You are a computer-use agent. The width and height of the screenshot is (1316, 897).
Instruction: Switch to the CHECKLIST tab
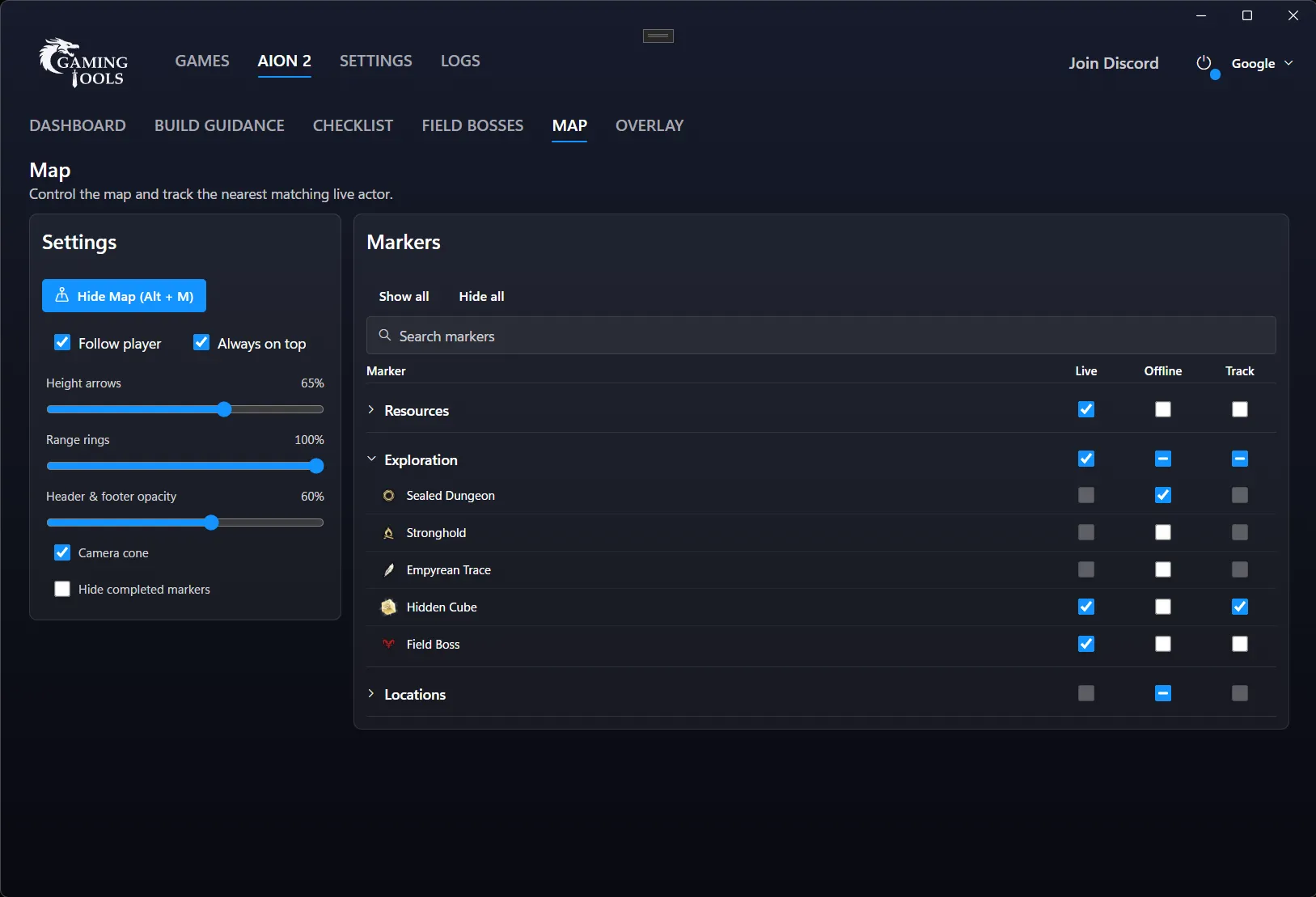(x=353, y=125)
